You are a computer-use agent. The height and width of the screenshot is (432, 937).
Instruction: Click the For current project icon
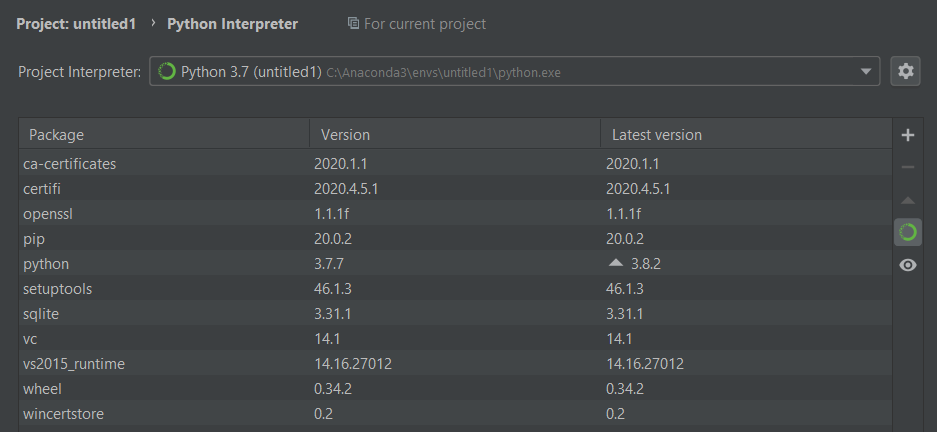point(353,23)
